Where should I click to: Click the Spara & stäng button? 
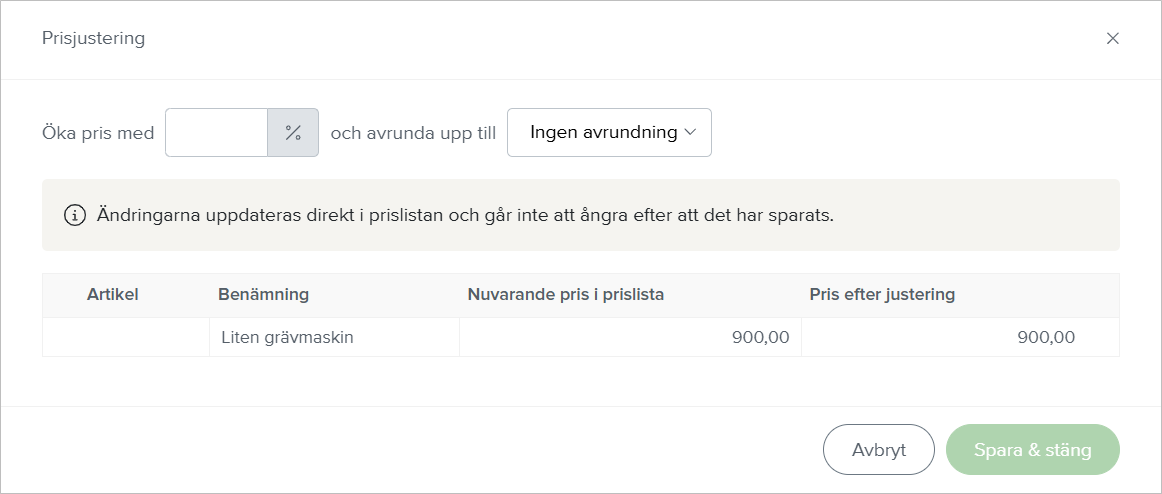1032,450
